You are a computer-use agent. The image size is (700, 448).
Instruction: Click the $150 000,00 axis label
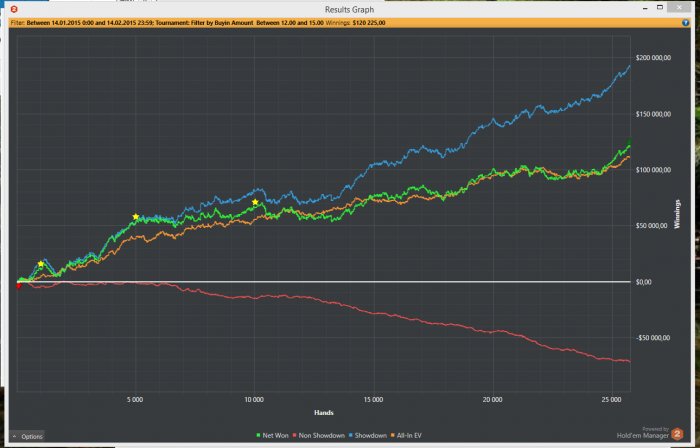pos(653,114)
